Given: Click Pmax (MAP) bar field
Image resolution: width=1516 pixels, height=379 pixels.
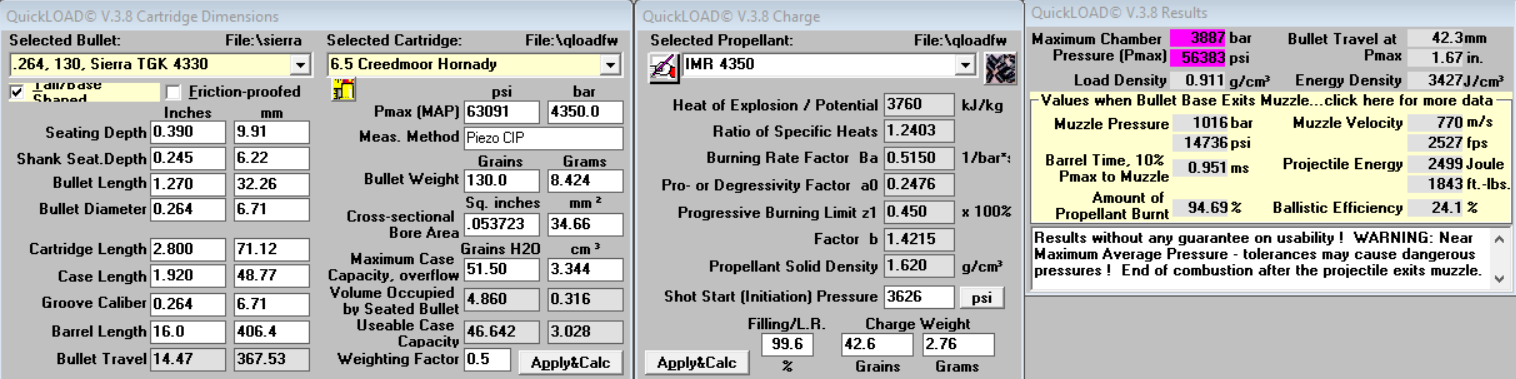Looking at the screenshot, I should (586, 112).
